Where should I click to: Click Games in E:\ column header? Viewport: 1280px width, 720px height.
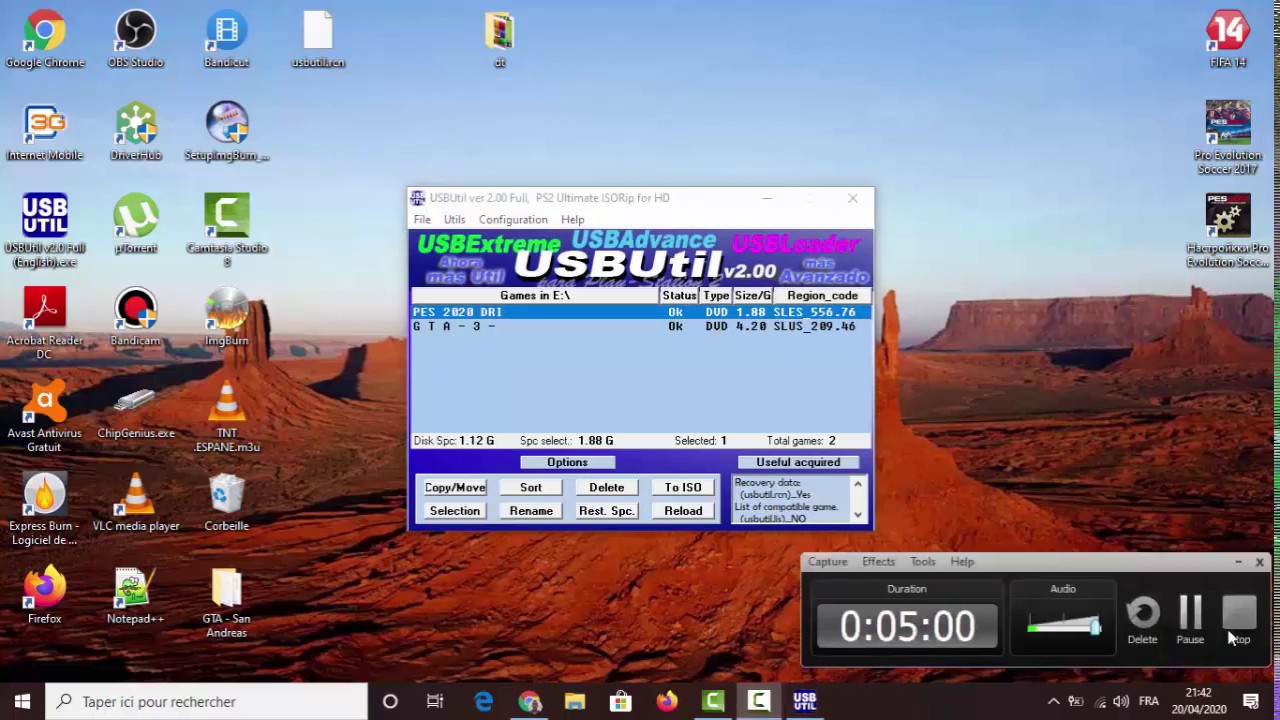click(x=535, y=296)
